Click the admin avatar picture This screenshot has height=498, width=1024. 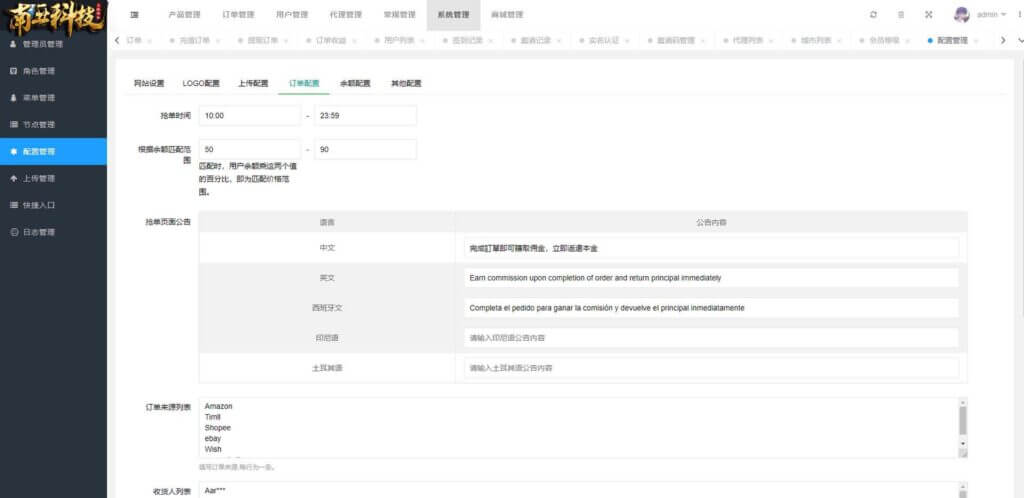tap(961, 14)
